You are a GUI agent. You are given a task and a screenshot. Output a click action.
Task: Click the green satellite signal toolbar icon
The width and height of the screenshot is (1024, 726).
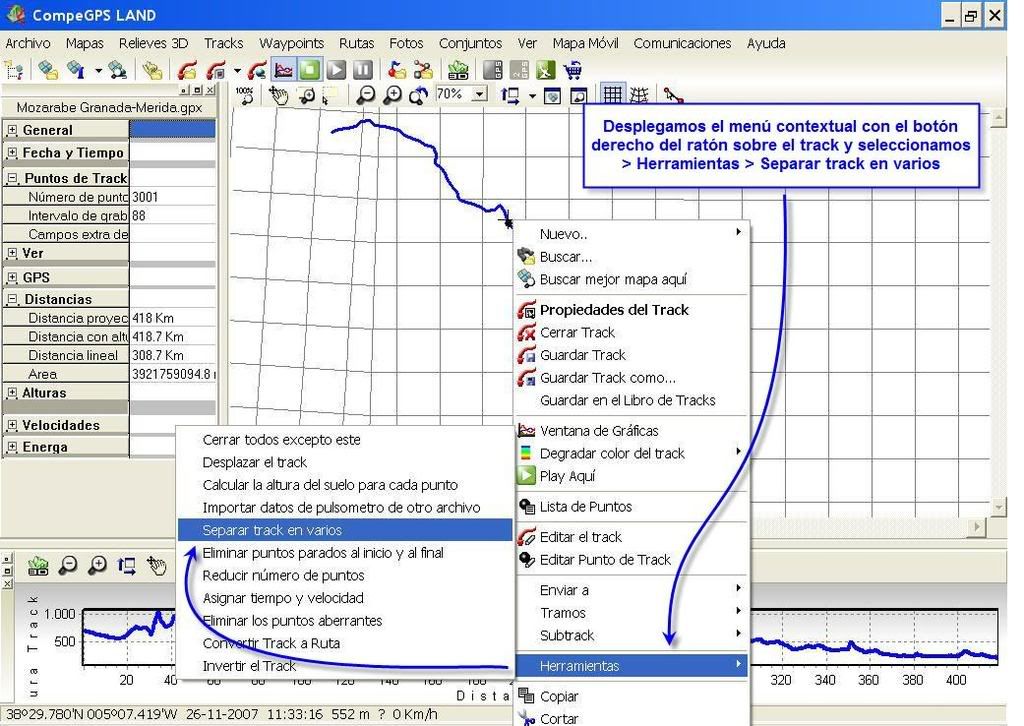click(x=545, y=70)
